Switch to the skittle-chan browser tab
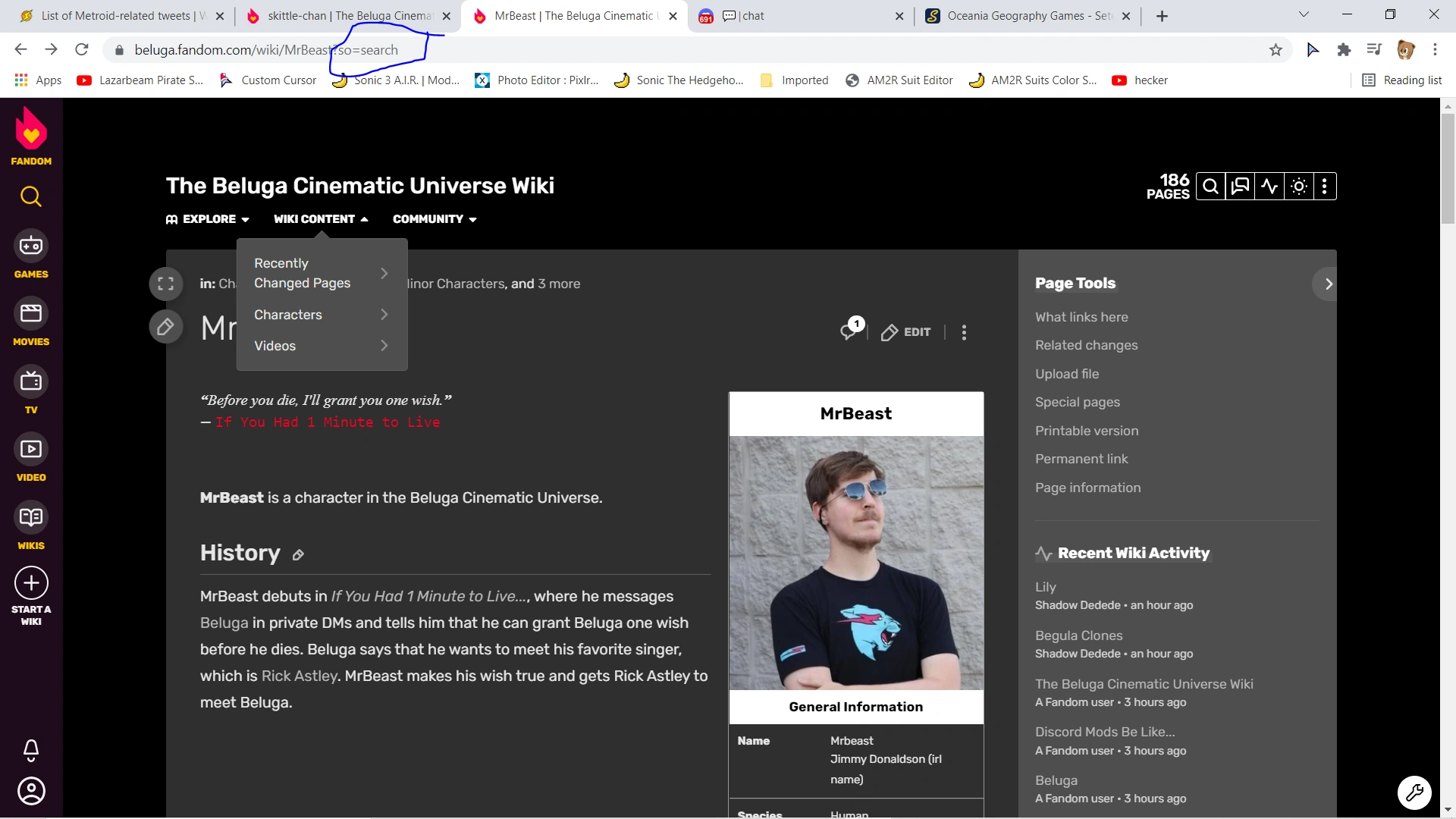This screenshot has height=819, width=1456. click(x=341, y=15)
